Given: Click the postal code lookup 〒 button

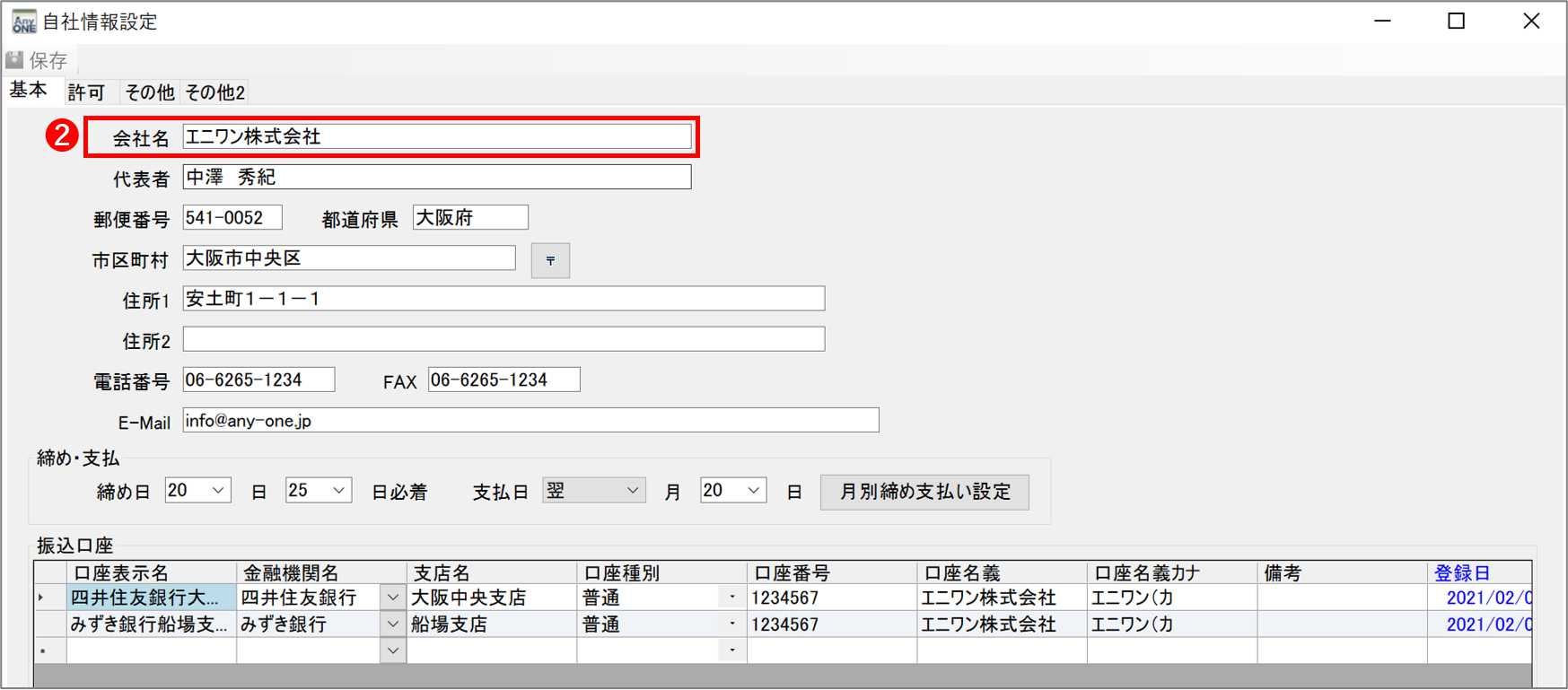Looking at the screenshot, I should pyautogui.click(x=550, y=260).
